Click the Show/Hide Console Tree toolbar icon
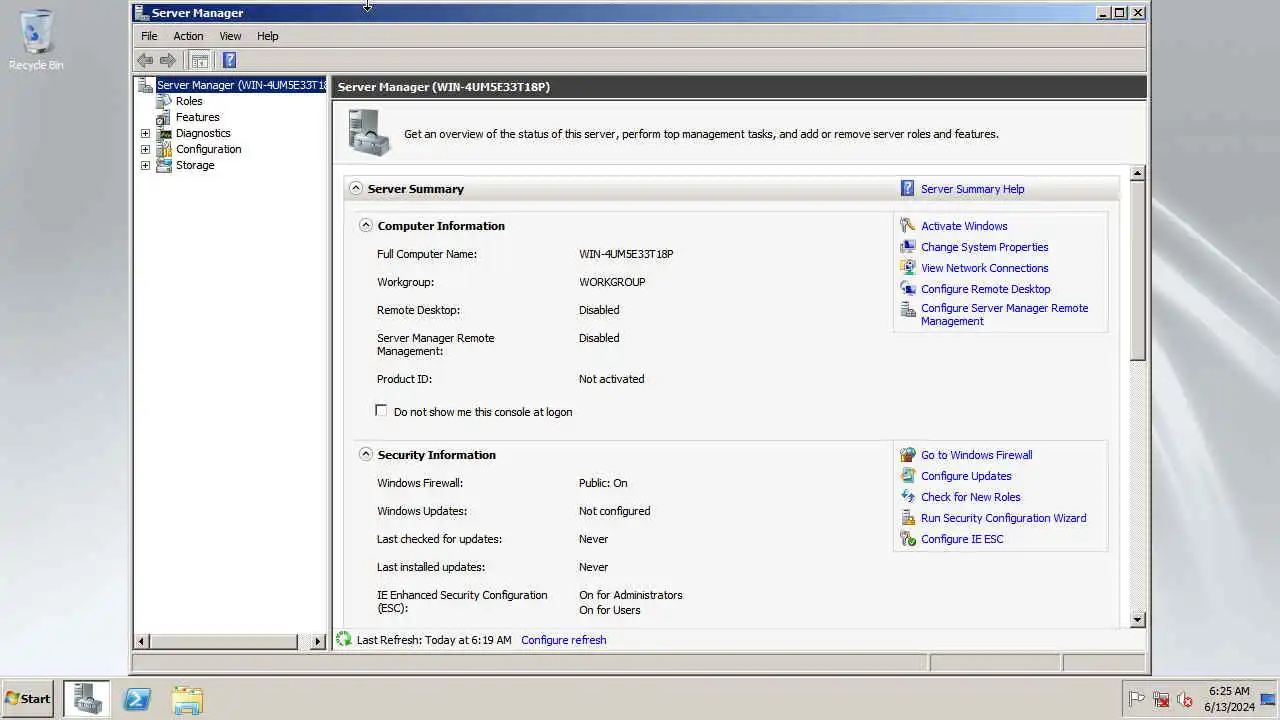The image size is (1280, 720). point(200,60)
